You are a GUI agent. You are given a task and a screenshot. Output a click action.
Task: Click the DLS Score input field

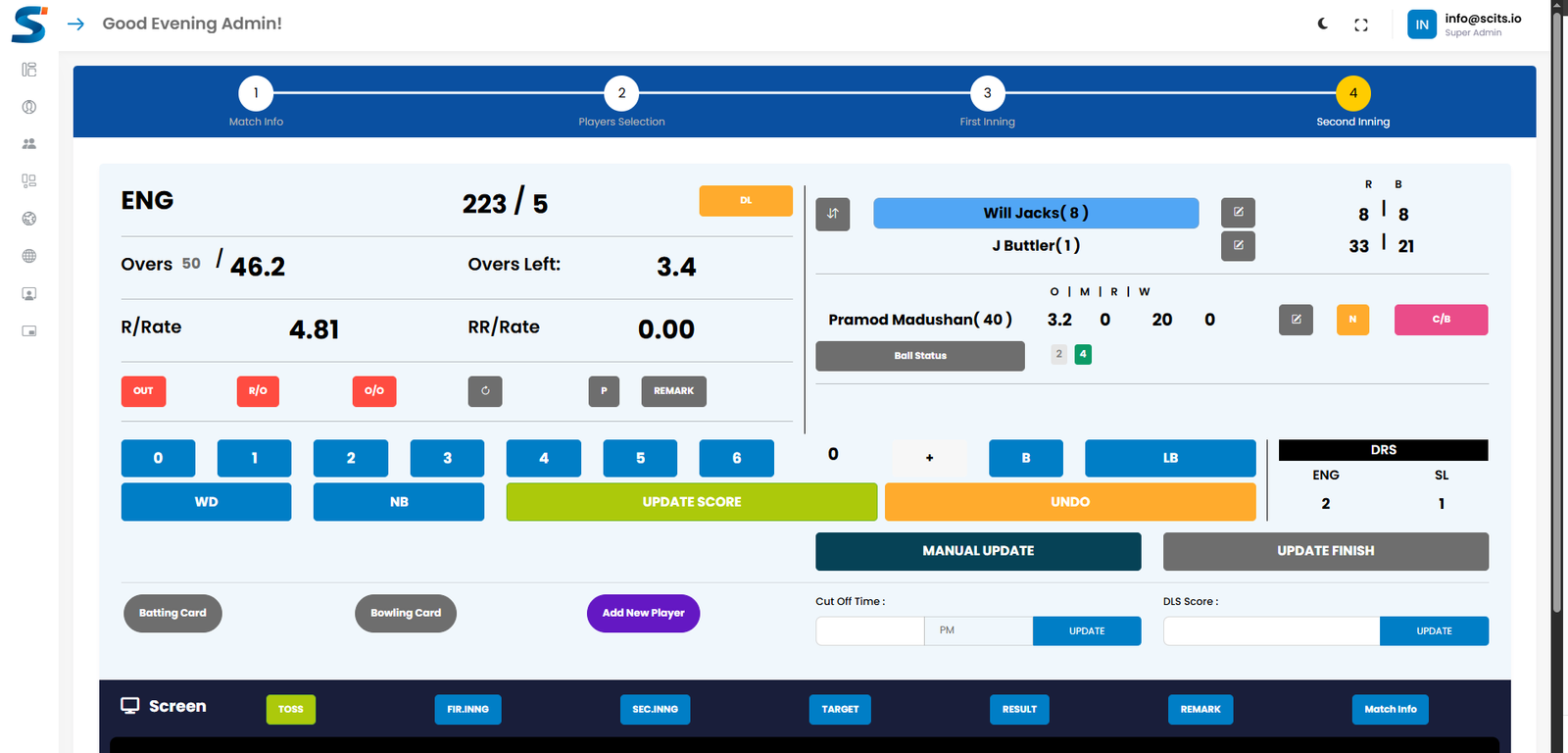coord(1270,630)
